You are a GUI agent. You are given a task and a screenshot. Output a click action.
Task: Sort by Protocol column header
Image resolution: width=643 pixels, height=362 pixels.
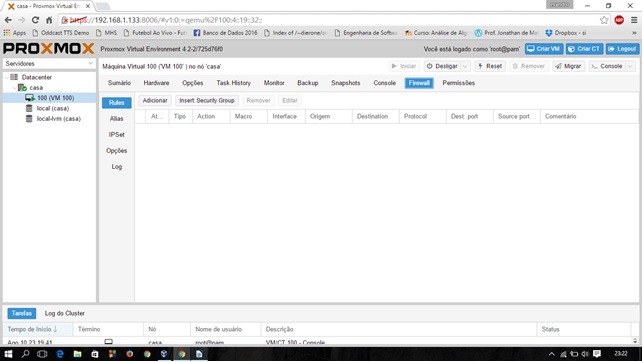coord(422,116)
